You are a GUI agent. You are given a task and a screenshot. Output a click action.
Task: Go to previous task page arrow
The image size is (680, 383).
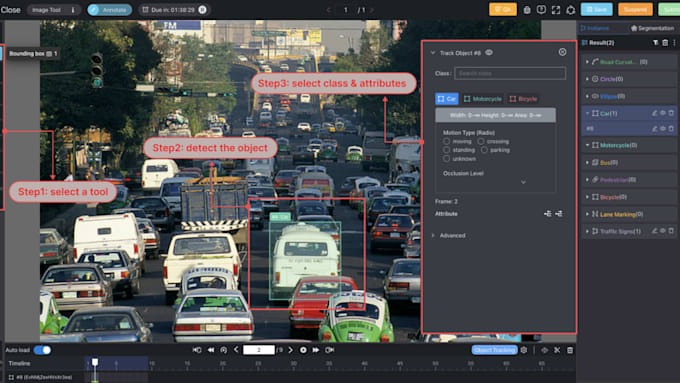click(x=328, y=10)
